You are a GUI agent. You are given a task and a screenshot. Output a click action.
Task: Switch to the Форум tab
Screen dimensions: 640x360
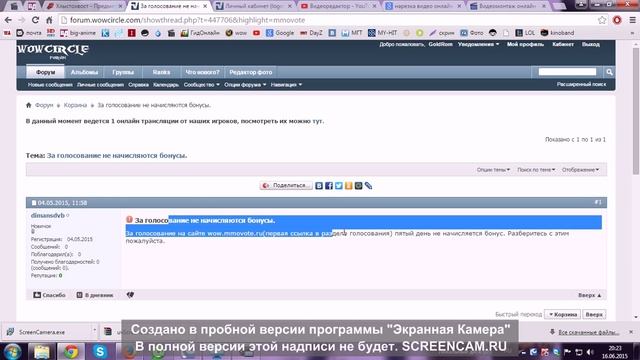click(x=45, y=72)
